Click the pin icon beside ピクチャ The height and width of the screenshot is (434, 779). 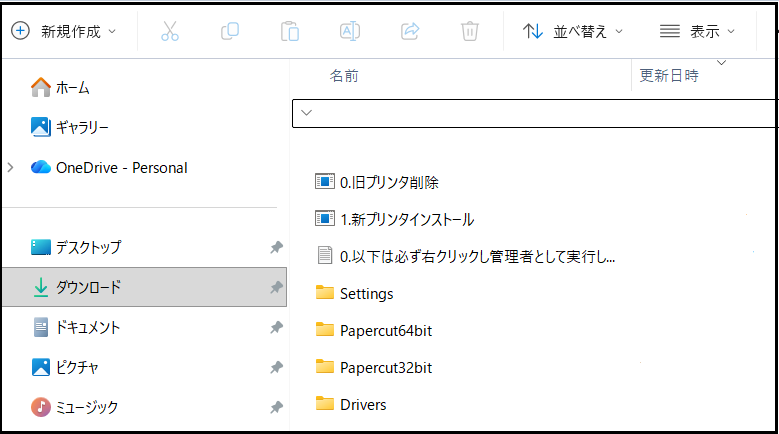(276, 367)
